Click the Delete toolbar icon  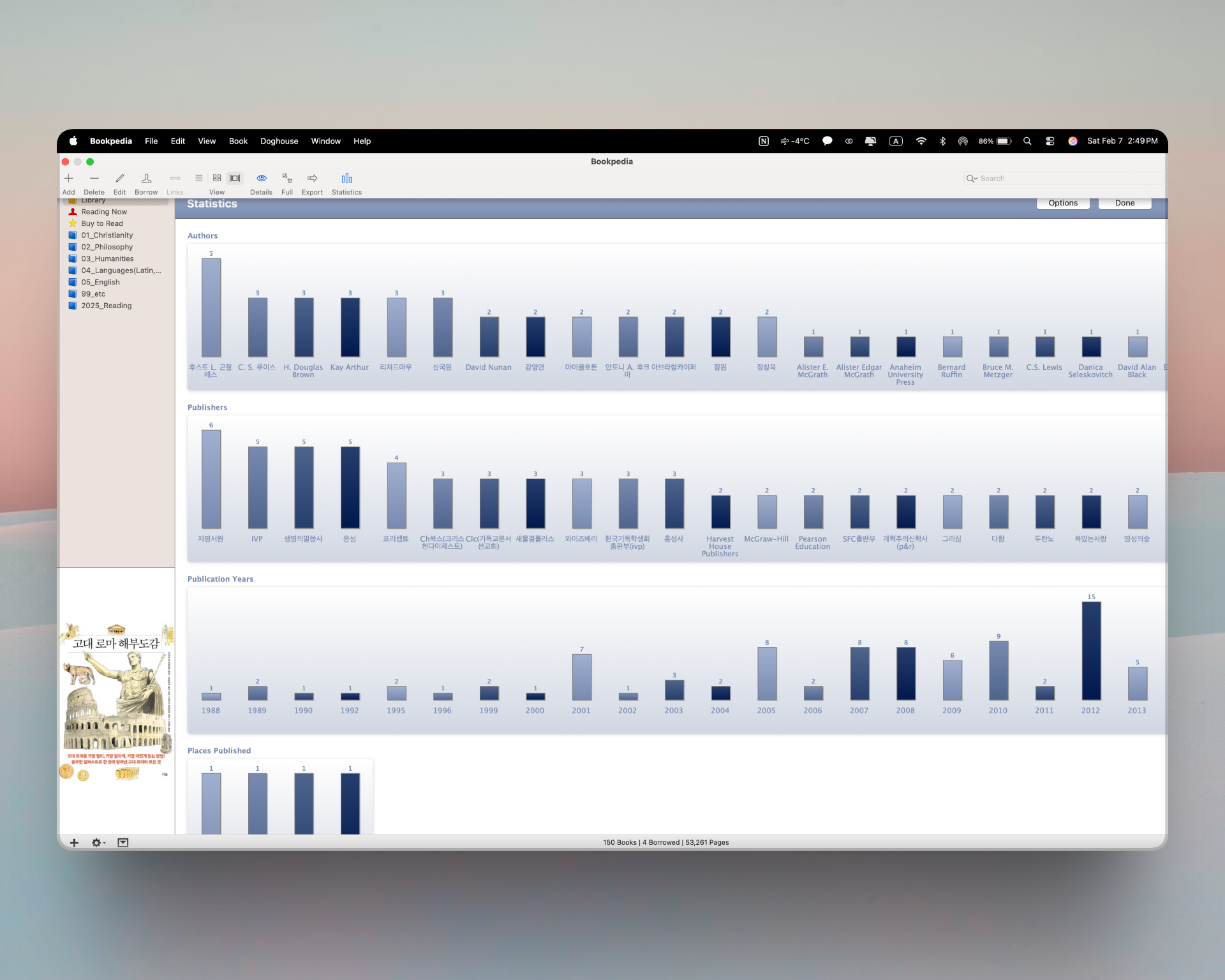[94, 179]
